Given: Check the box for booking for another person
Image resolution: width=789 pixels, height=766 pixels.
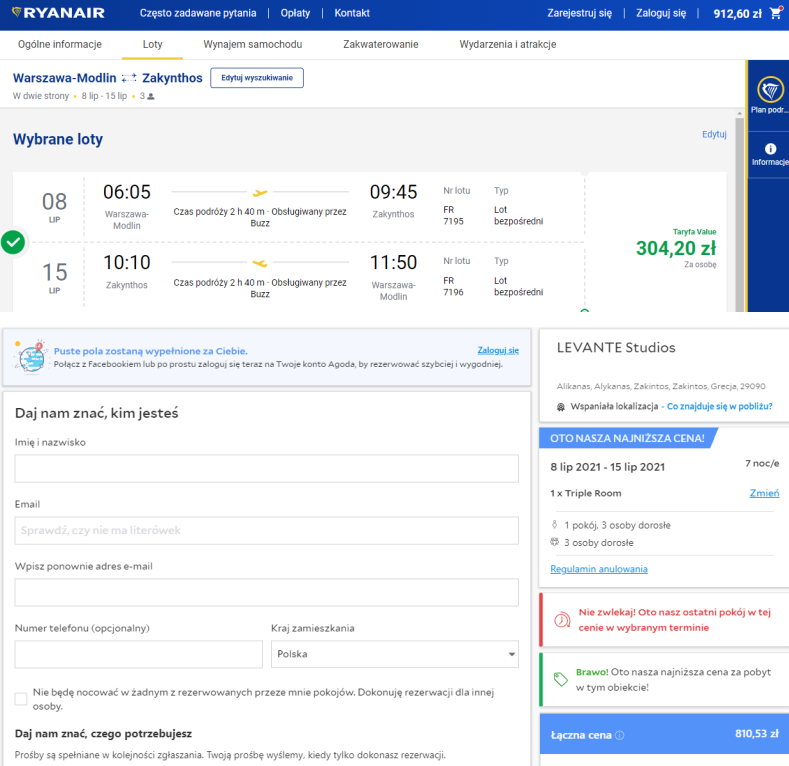Looking at the screenshot, I should pos(21,699).
